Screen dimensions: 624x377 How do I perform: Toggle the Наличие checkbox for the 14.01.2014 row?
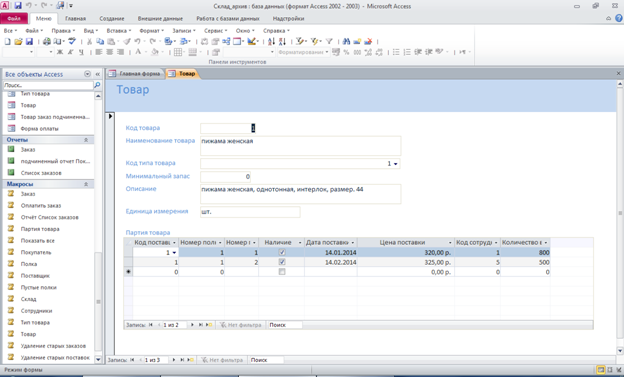coord(282,252)
